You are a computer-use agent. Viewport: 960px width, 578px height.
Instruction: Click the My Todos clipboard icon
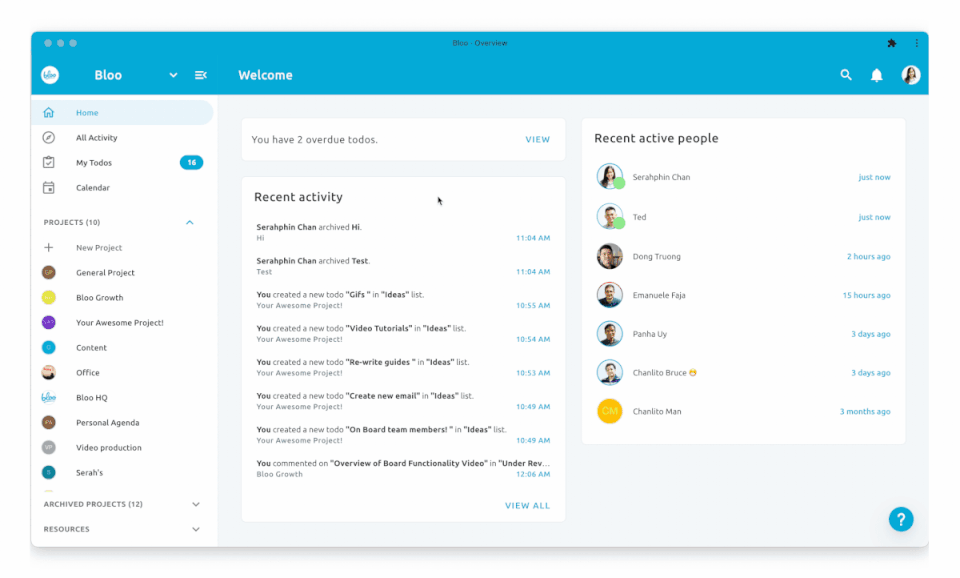coord(48,162)
